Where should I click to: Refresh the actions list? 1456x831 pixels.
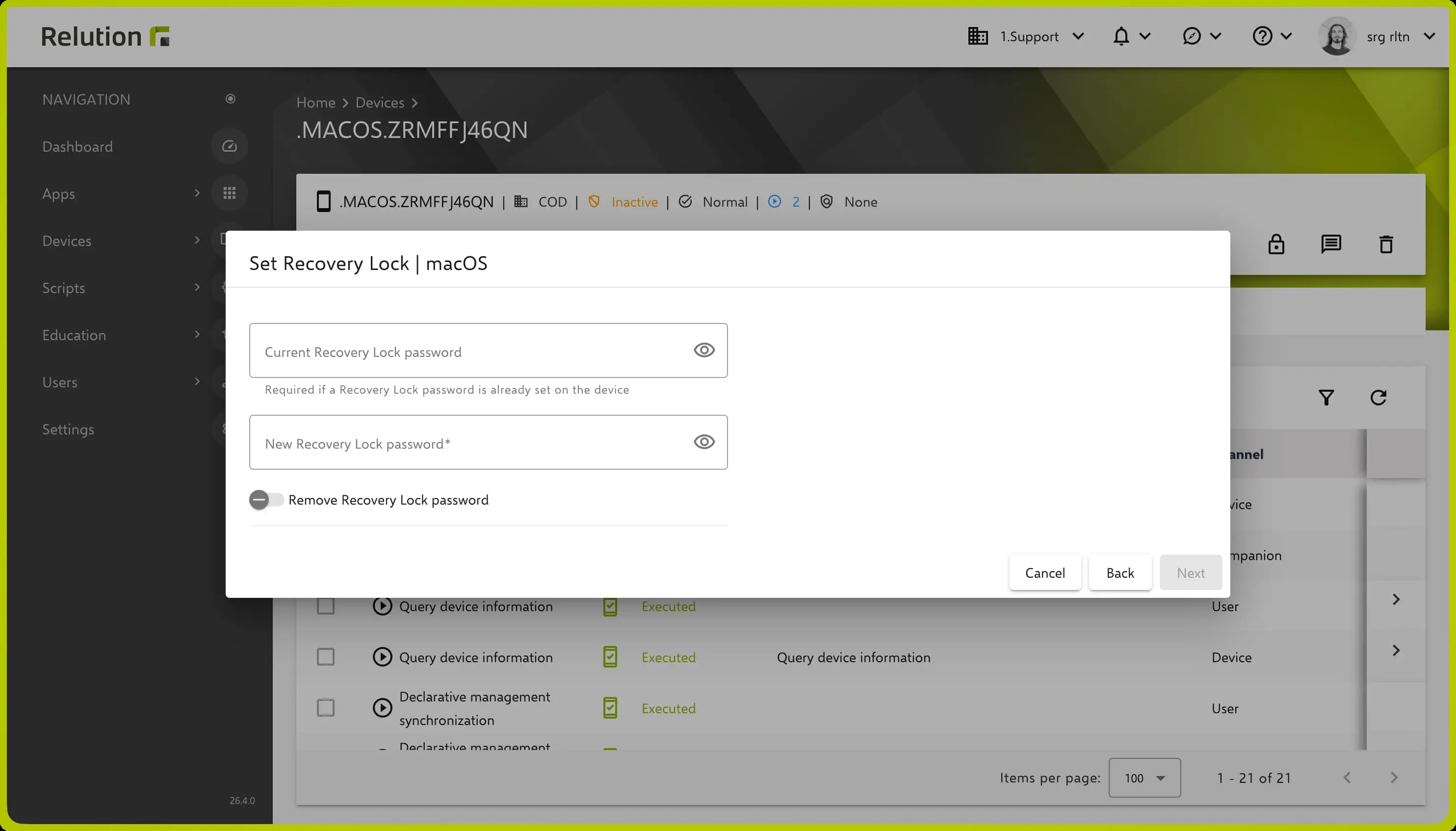[x=1378, y=398]
